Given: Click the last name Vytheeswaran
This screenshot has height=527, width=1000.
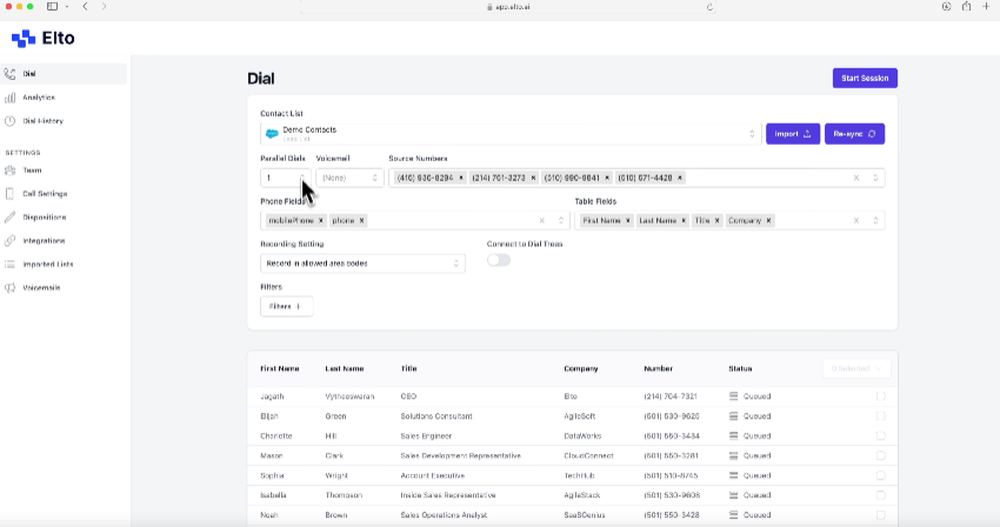Looking at the screenshot, I should click(349, 397).
